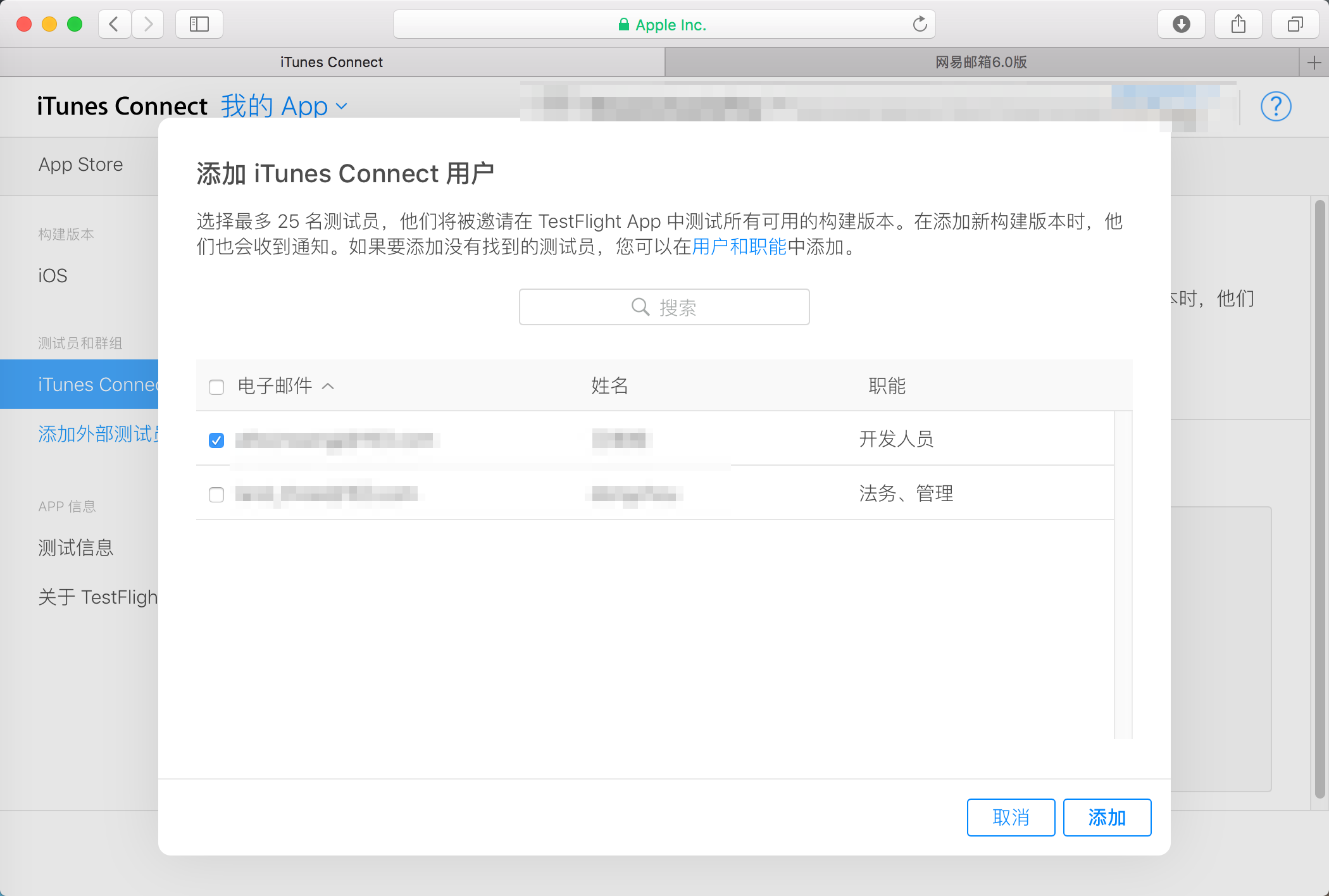Screen dimensions: 1329x896
Task: Switch to the 网易邮箱6.0版 tab
Action: point(980,63)
